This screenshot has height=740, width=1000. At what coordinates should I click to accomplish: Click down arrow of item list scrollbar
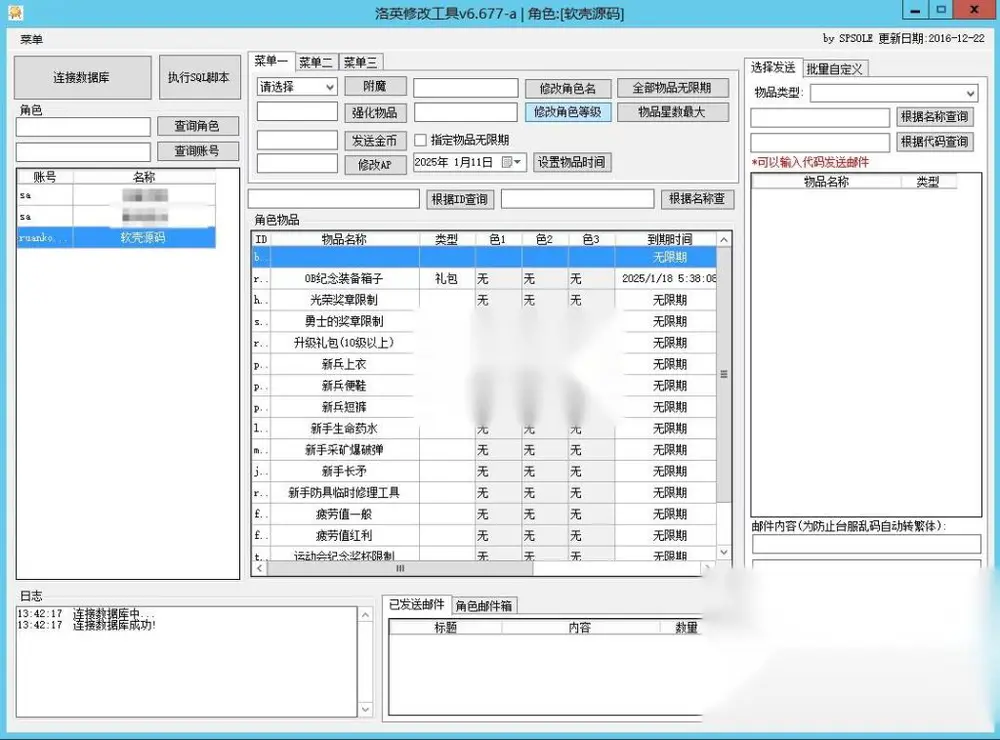(x=724, y=552)
